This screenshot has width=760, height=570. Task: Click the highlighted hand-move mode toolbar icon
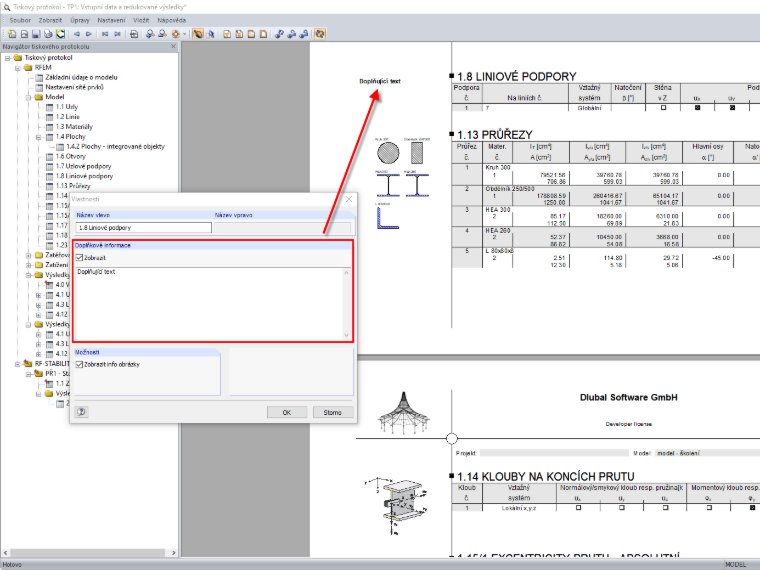coord(198,34)
